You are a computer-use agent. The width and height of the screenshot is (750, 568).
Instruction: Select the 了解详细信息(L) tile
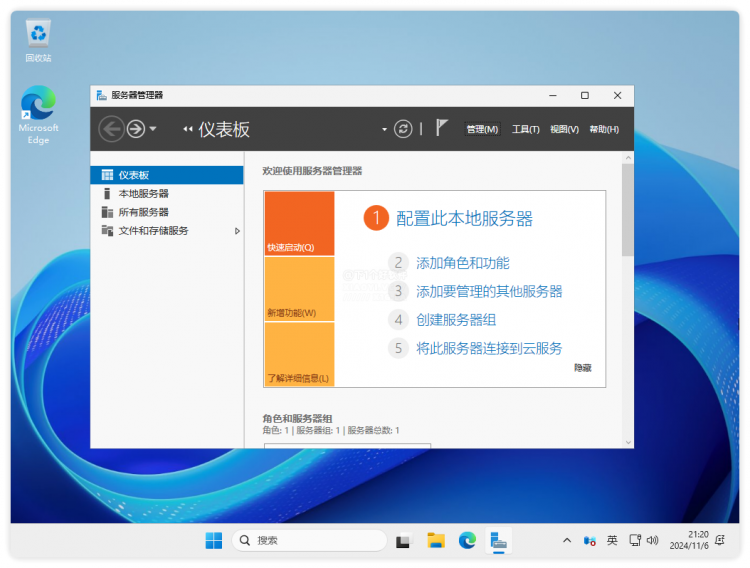(x=299, y=354)
